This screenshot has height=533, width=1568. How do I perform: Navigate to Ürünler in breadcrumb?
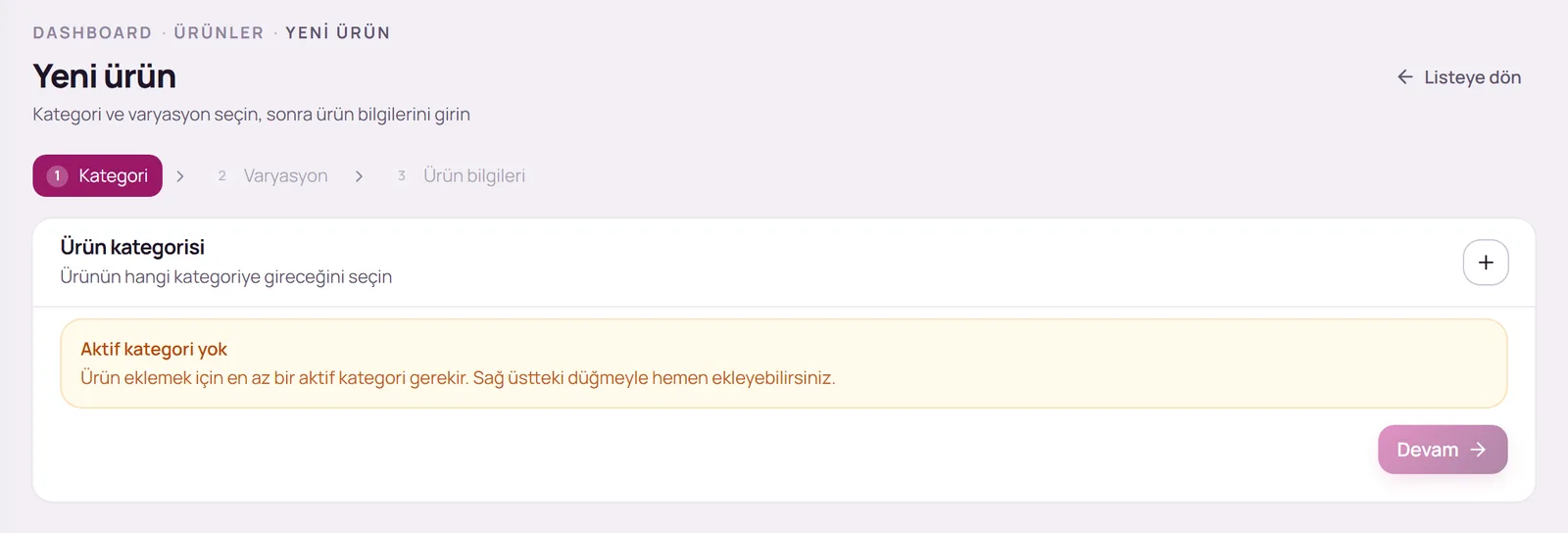click(219, 32)
